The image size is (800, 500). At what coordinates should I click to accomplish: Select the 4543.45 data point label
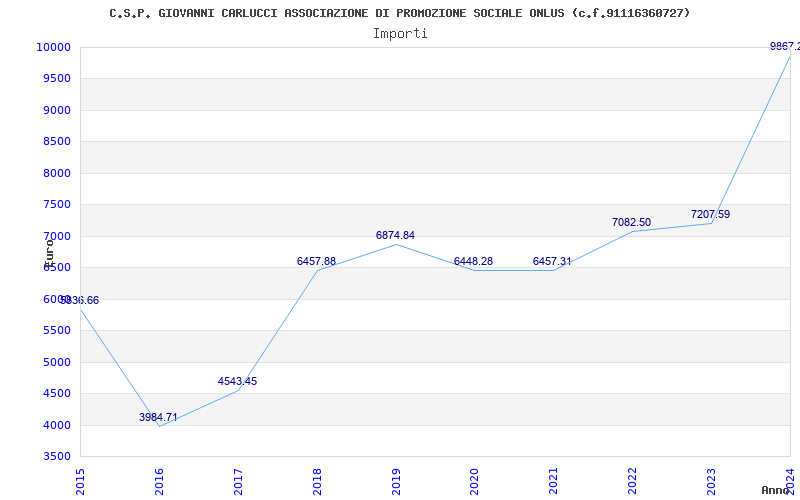click(237, 381)
